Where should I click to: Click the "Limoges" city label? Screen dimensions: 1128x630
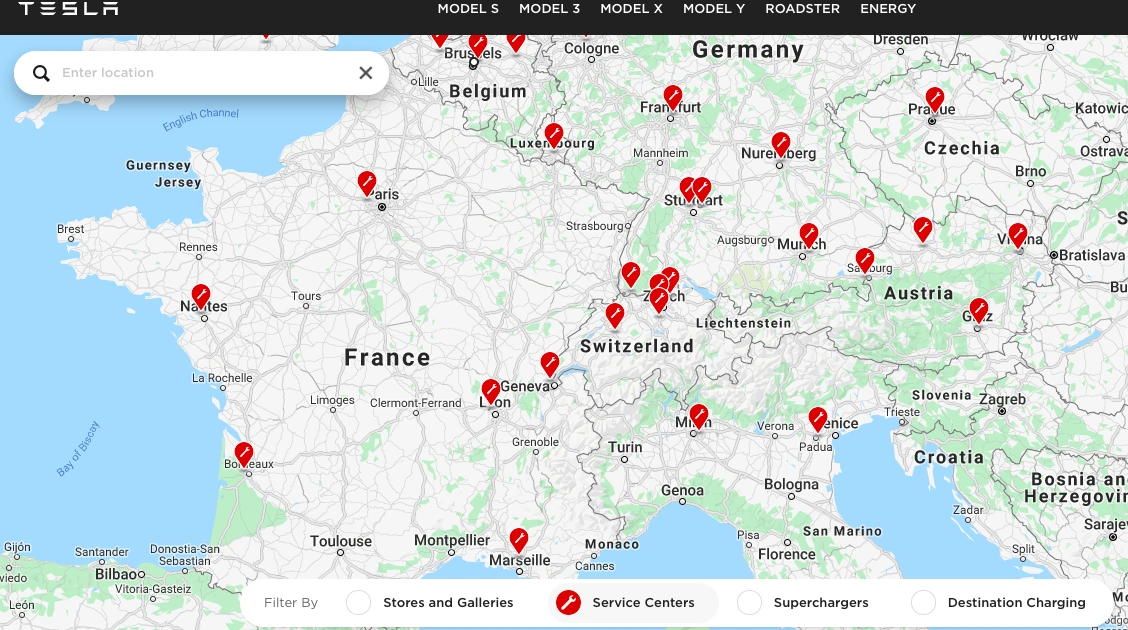(332, 400)
